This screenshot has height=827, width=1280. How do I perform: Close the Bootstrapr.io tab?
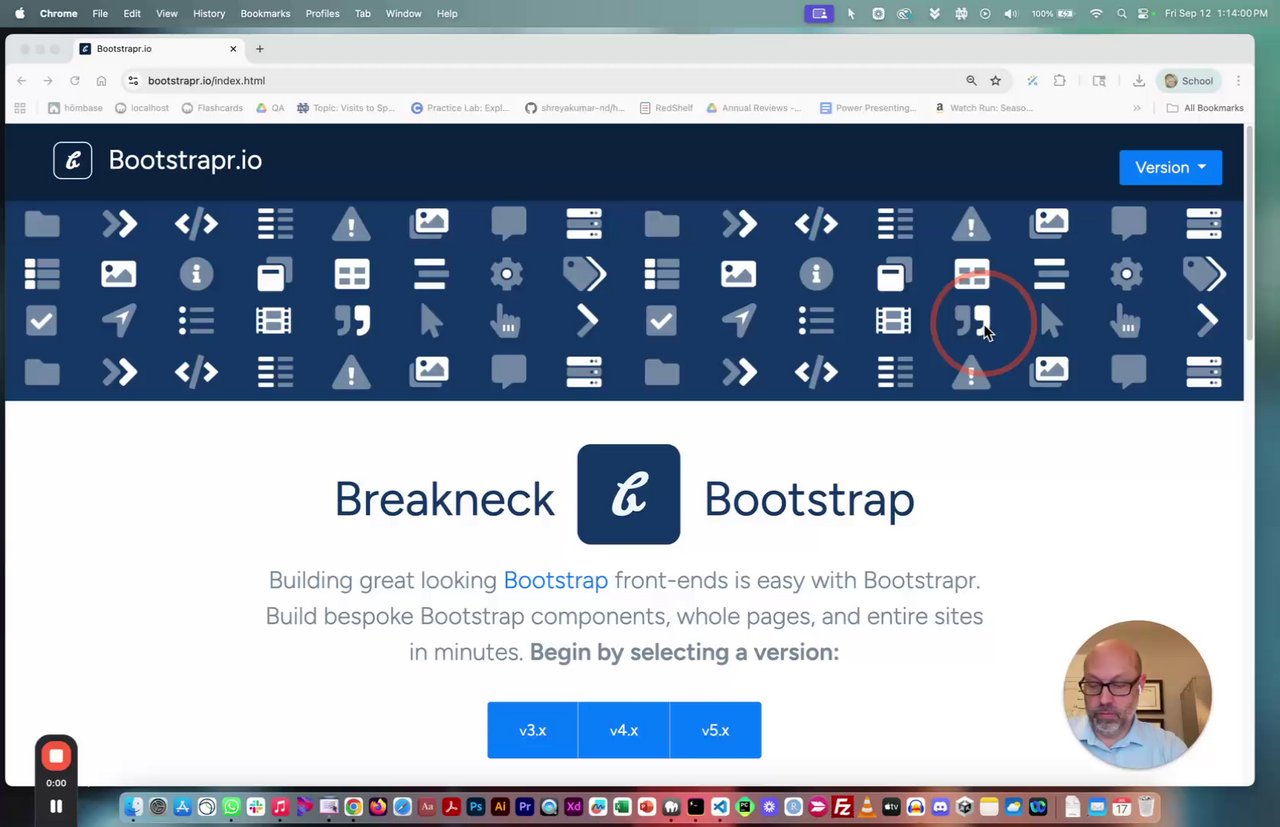(x=233, y=49)
